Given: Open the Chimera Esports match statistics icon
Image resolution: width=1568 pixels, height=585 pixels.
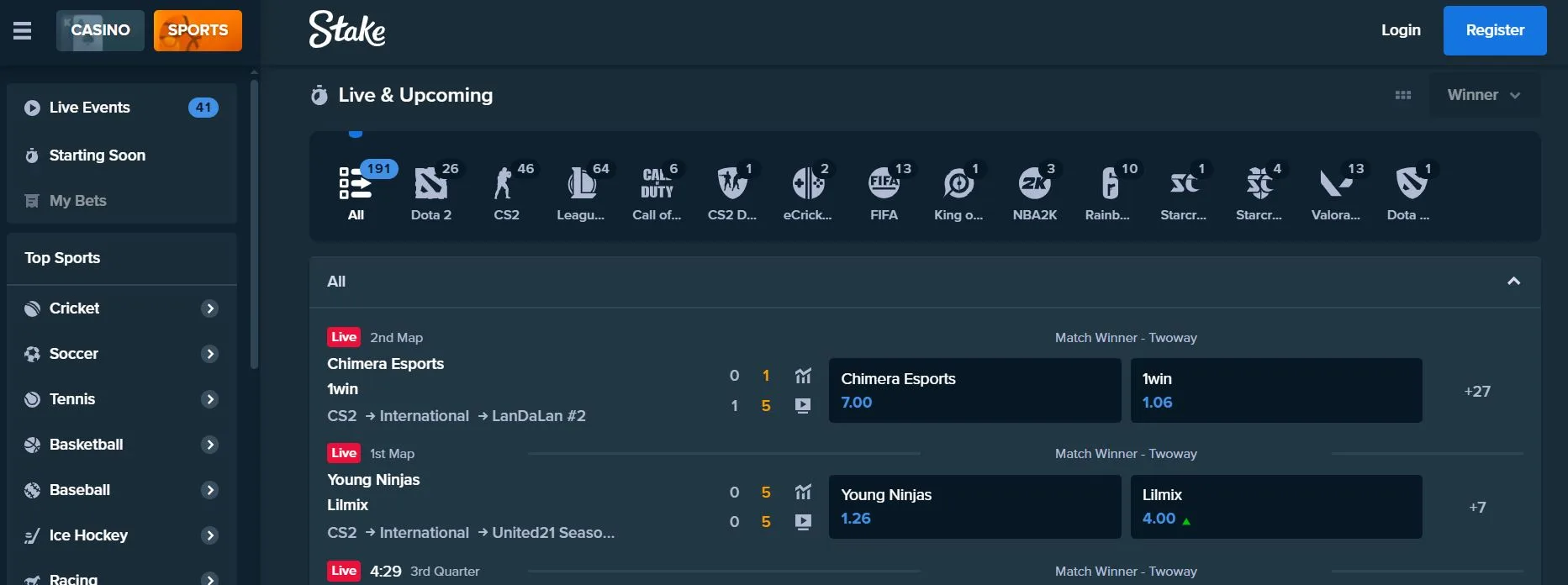Looking at the screenshot, I should (803, 376).
